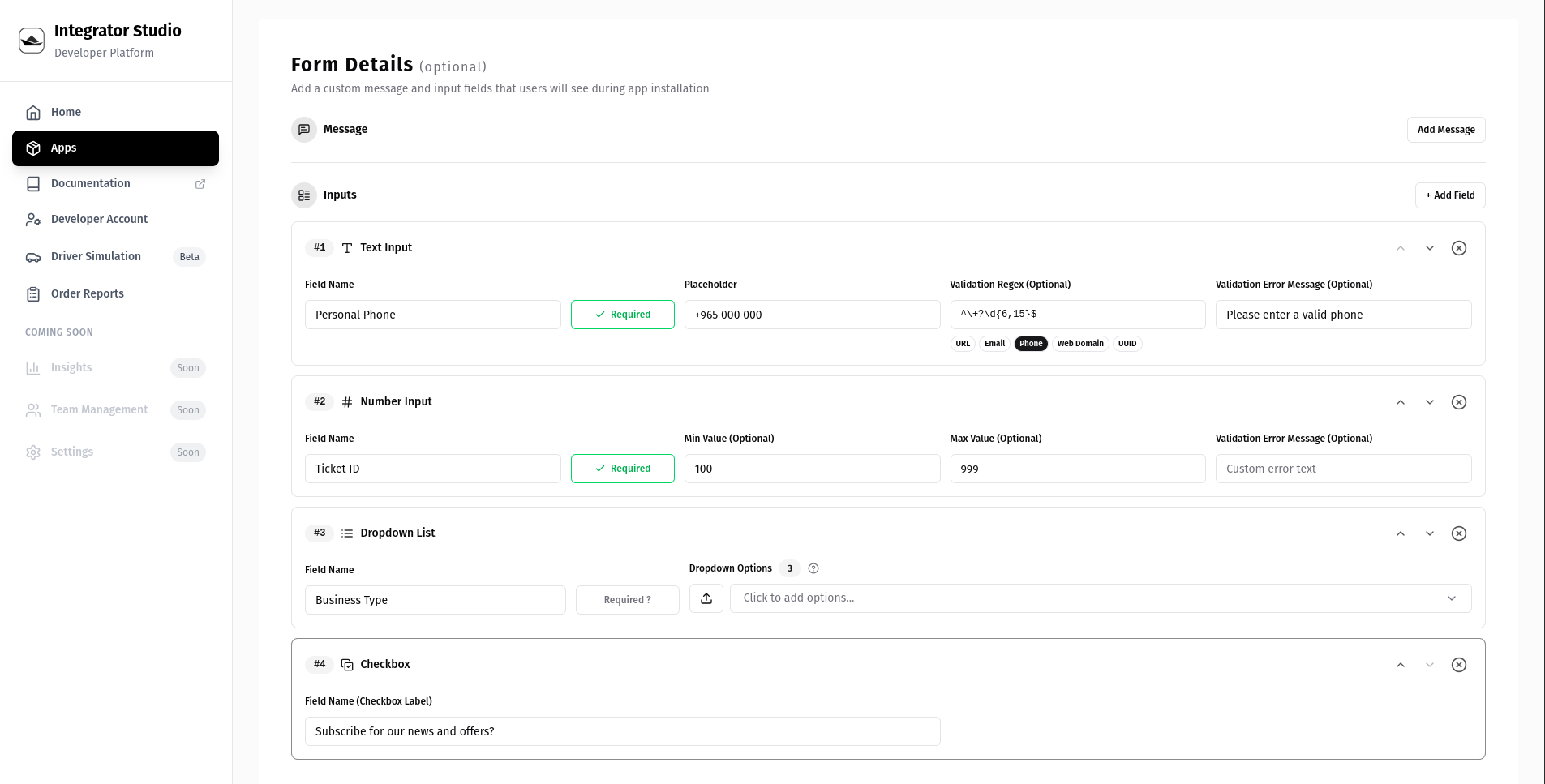Click the Placeholder input showing +965 000 000
1545x784 pixels.
(811, 314)
